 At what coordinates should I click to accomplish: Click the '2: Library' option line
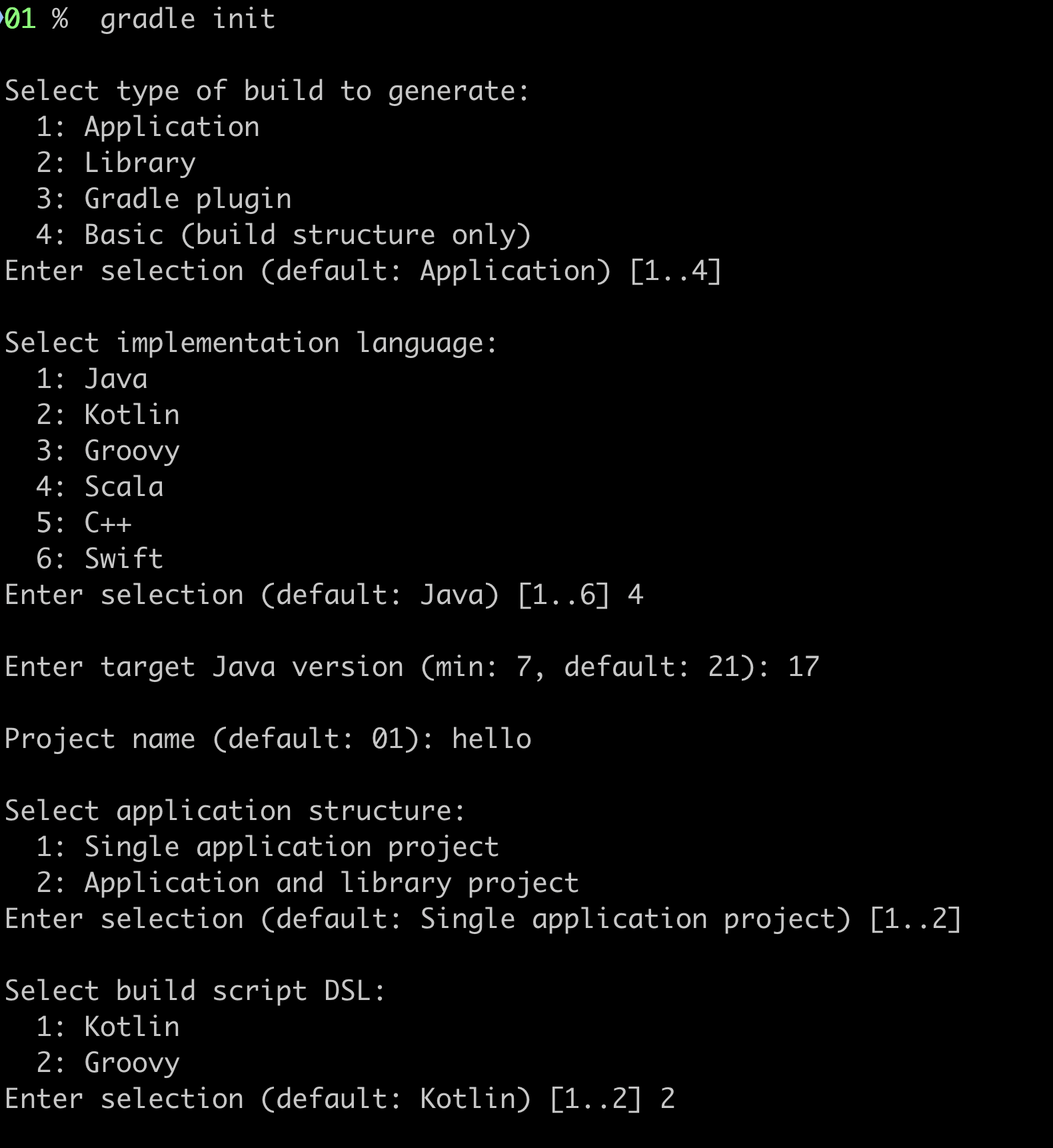116,163
